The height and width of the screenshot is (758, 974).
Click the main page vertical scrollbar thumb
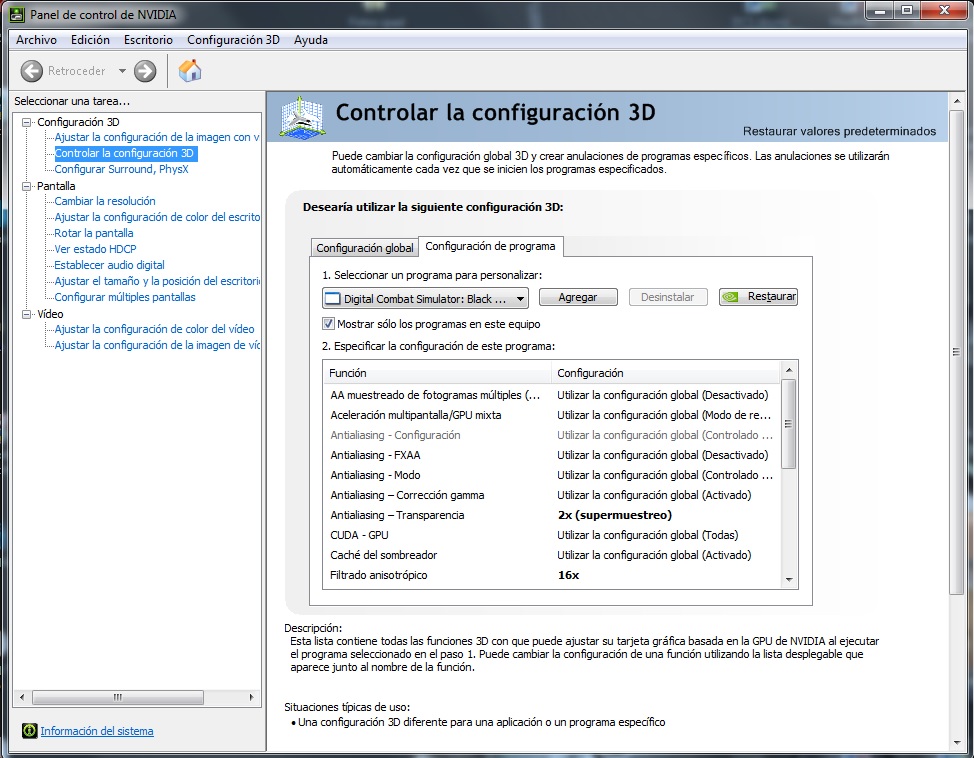tap(957, 352)
